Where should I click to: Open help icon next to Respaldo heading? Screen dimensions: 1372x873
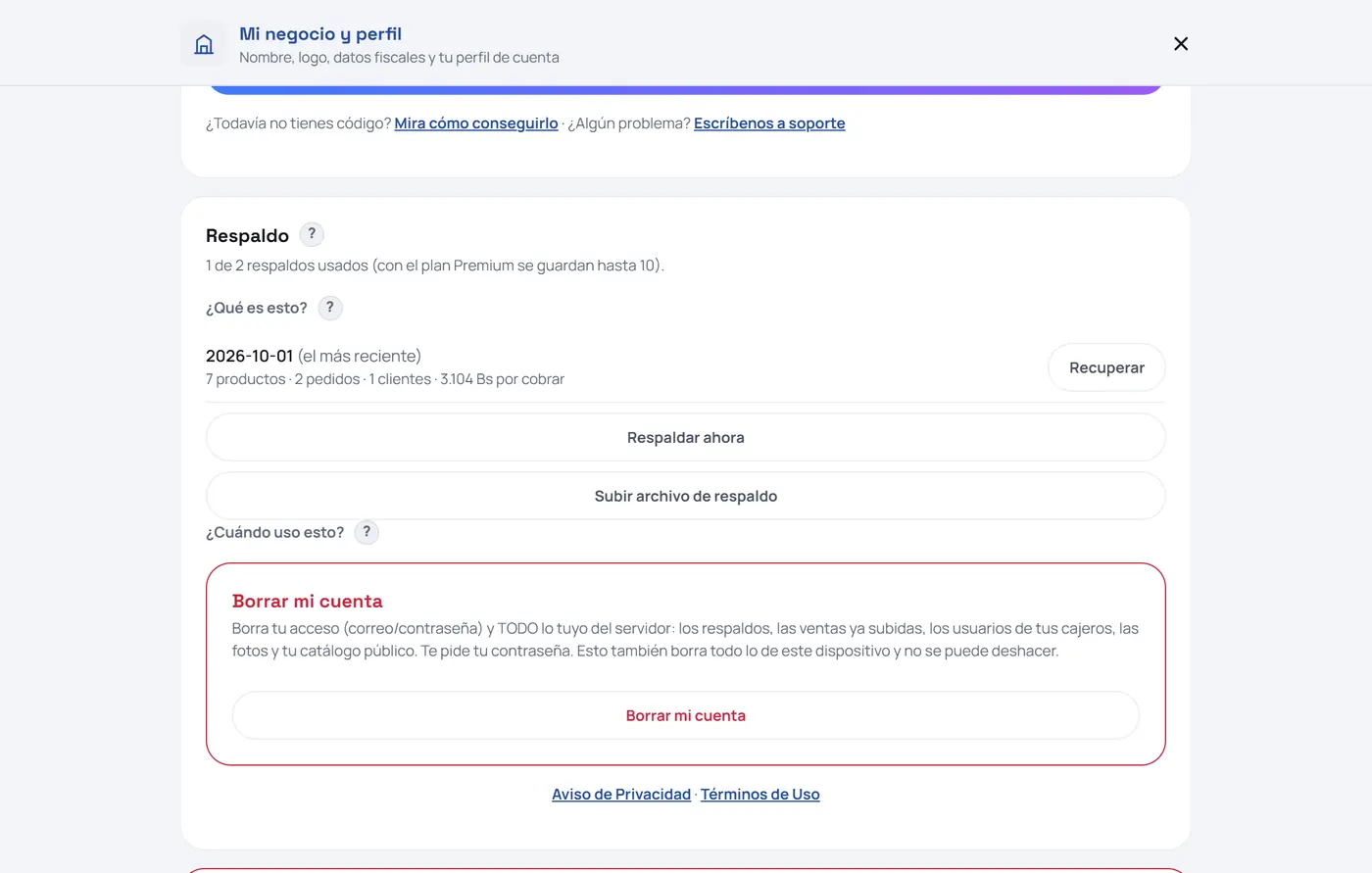tap(312, 234)
